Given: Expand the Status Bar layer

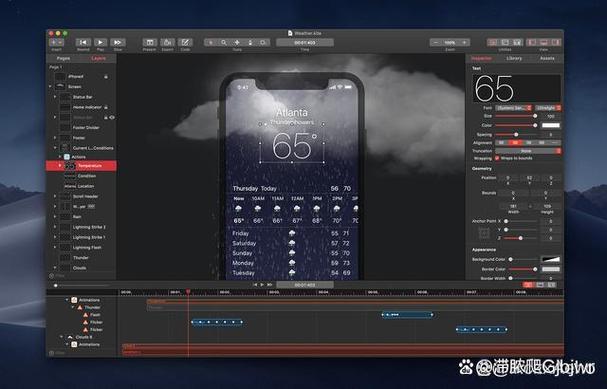Looking at the screenshot, I should (55, 97).
